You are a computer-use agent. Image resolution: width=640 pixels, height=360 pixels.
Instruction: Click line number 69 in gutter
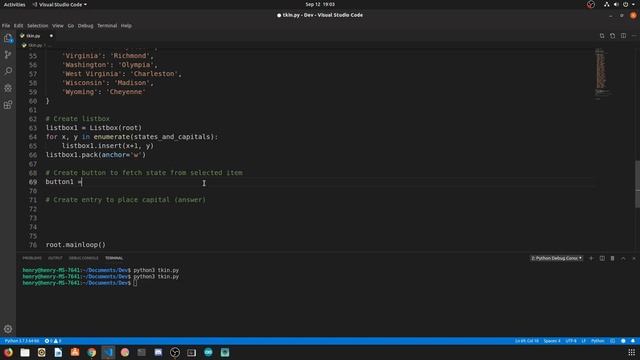pyautogui.click(x=33, y=182)
